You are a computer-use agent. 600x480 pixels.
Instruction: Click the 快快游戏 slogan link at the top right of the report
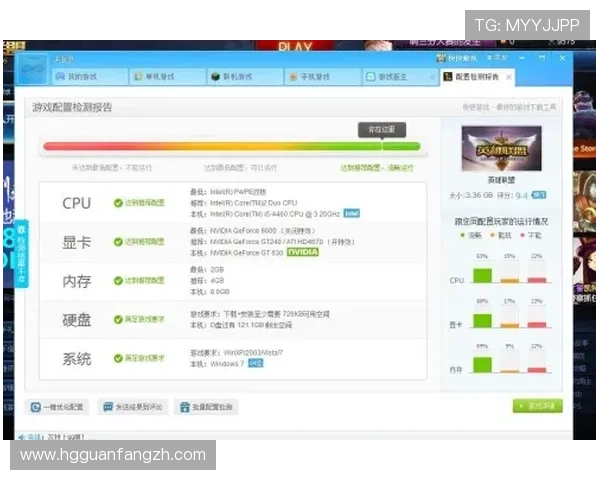[x=509, y=108]
